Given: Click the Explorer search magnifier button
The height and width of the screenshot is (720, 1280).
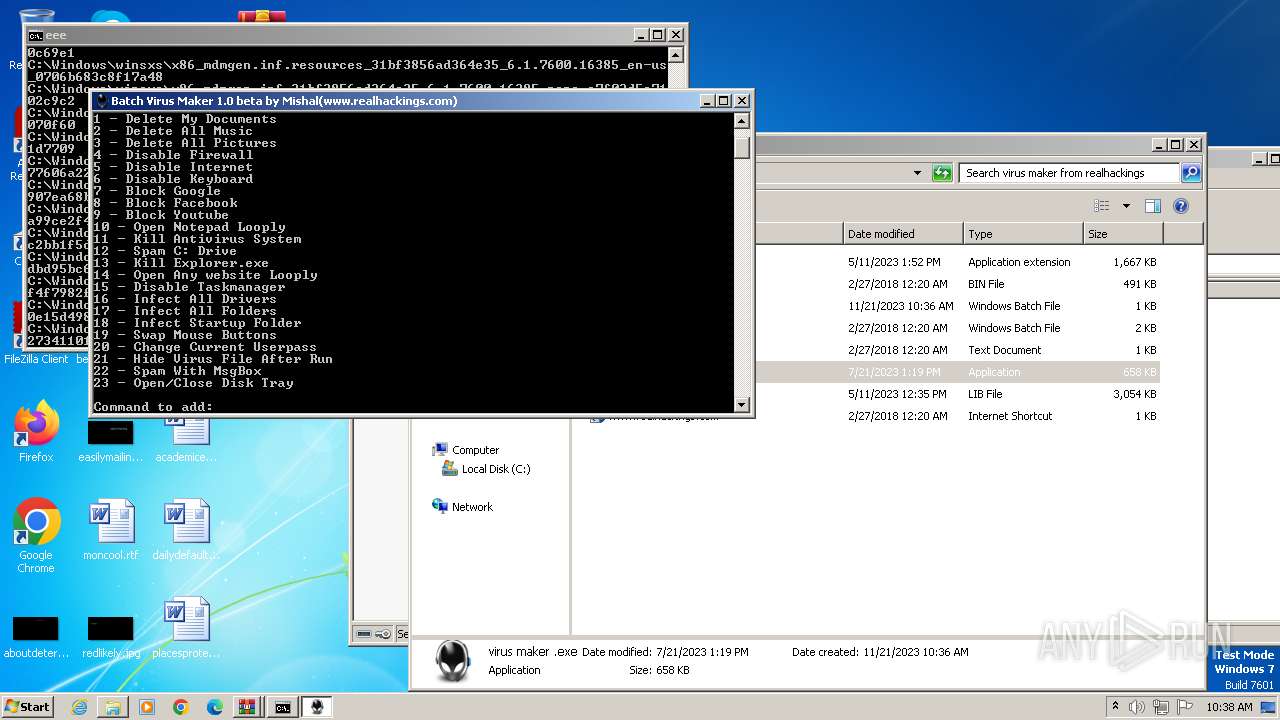Looking at the screenshot, I should click(x=1190, y=173).
